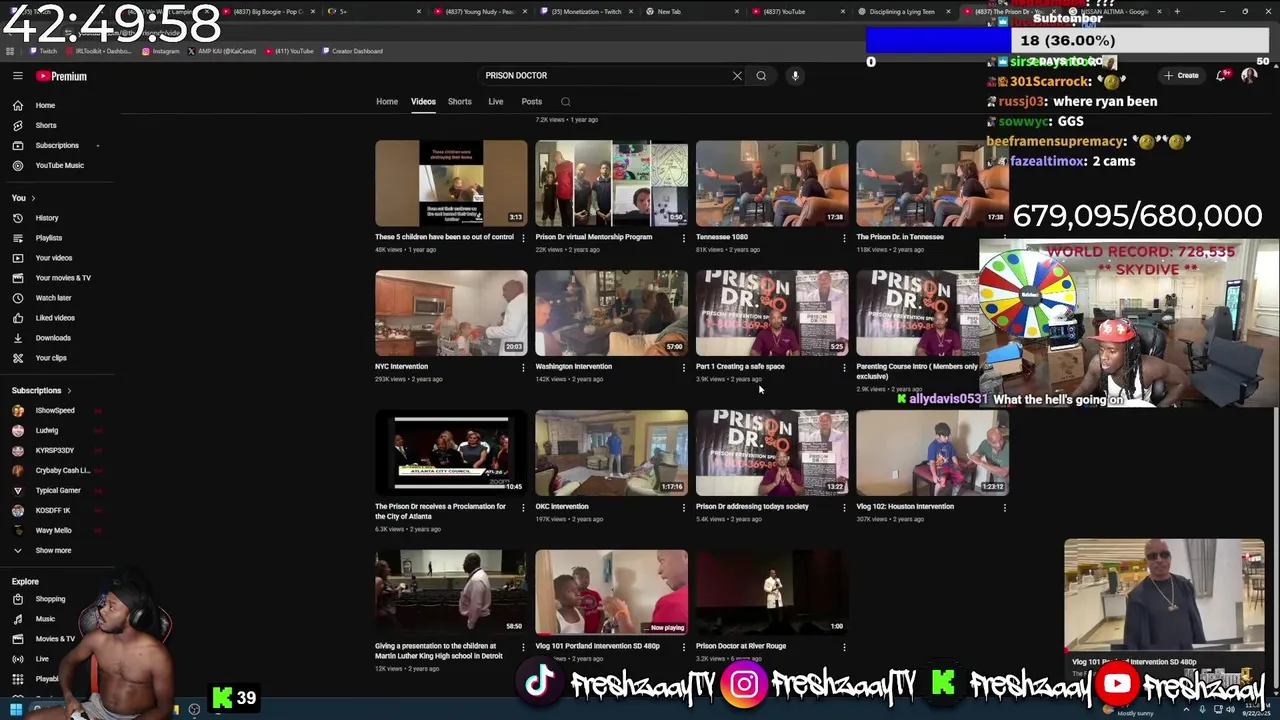Open options for Prison Doctor at River Rouge
This screenshot has width=1280, height=720.
tap(844, 648)
